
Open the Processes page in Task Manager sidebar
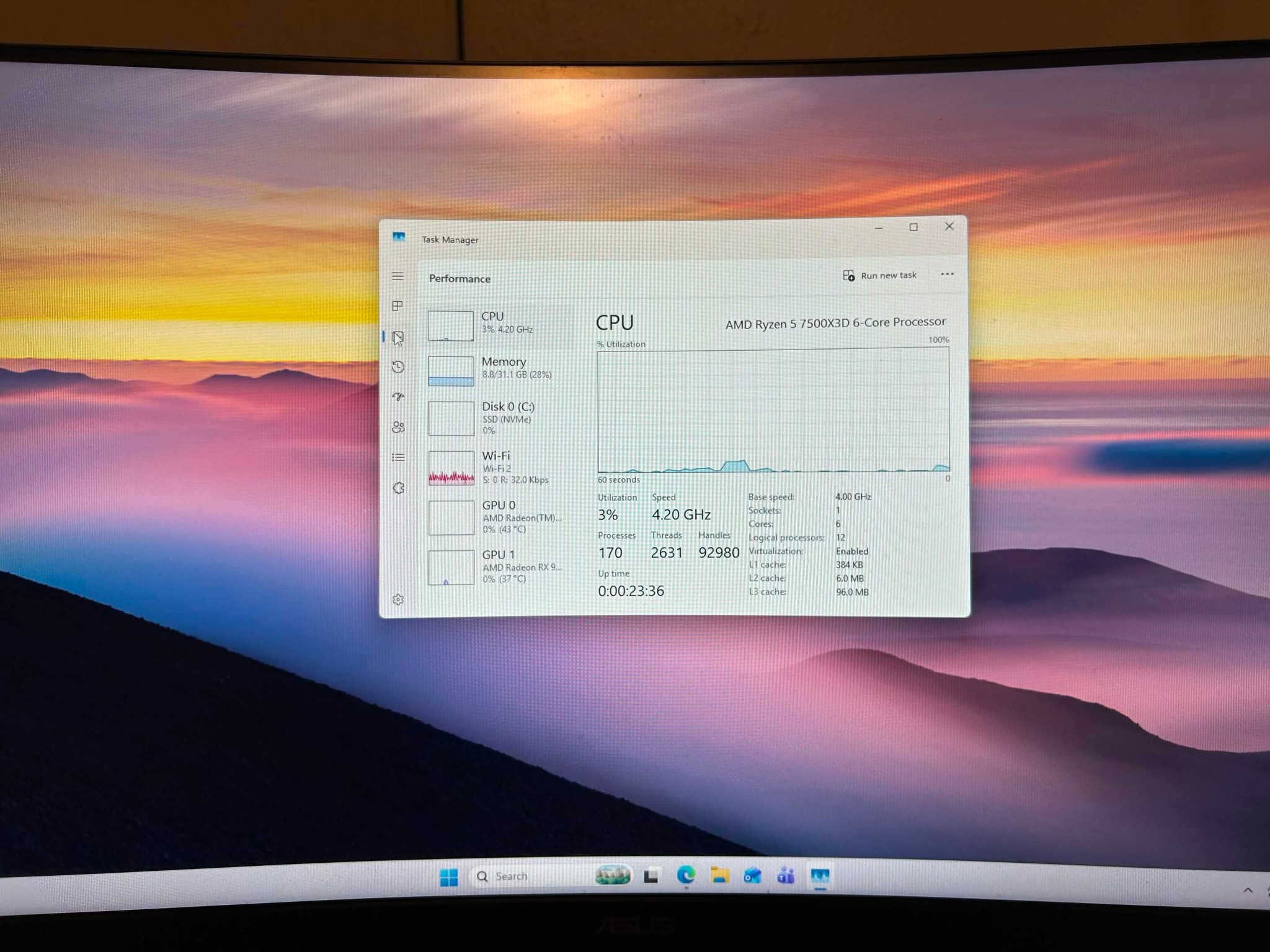coord(398,306)
